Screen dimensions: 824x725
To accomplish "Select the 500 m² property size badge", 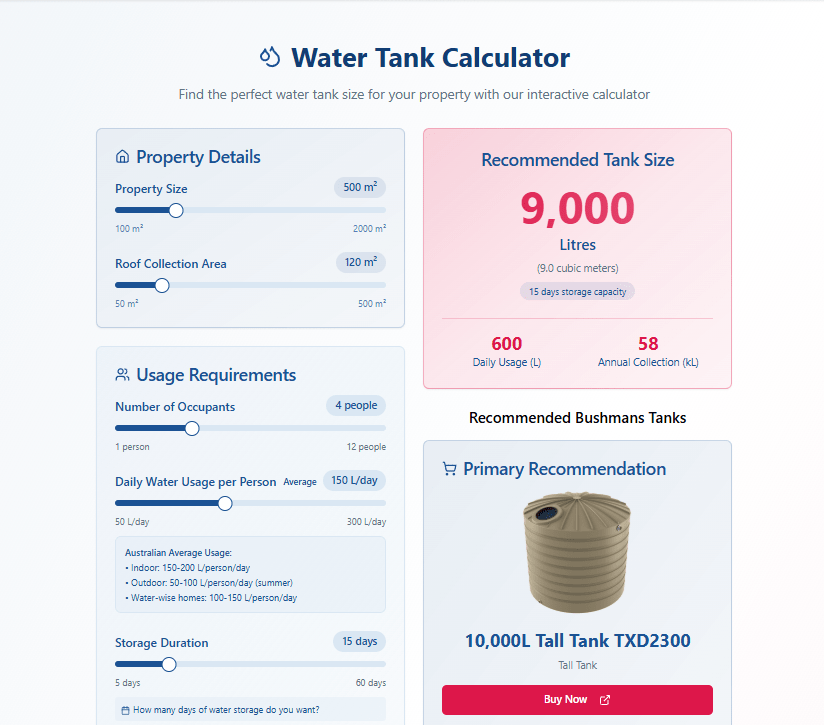I will [360, 187].
